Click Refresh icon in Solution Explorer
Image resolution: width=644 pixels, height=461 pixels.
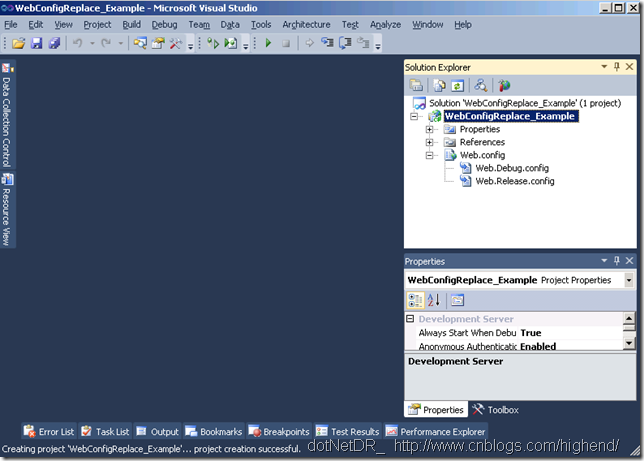(x=458, y=85)
